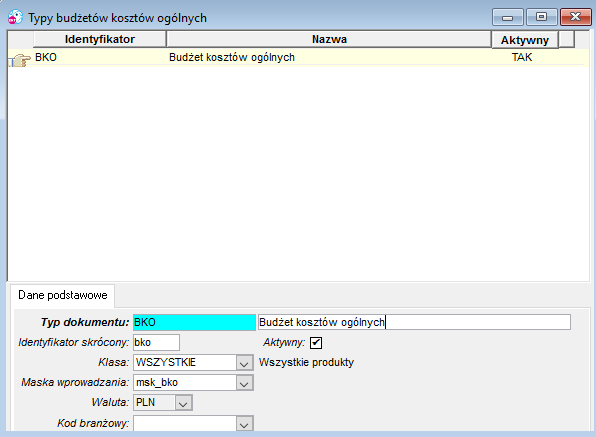Sort by the Aktywny column header
This screenshot has width=596, height=437.
pyautogui.click(x=525, y=40)
